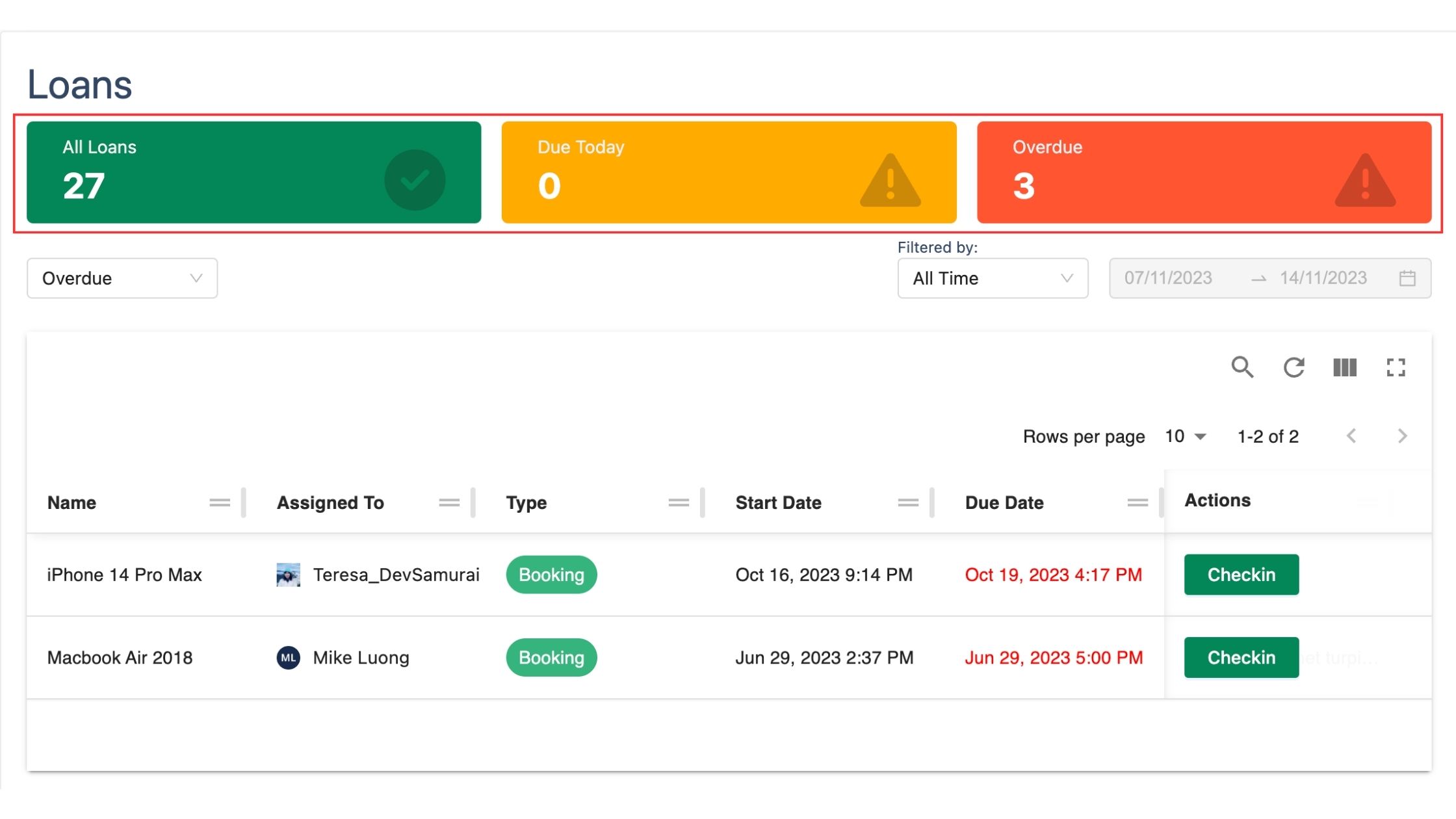This screenshot has height=819, width=1456.
Task: Sort by Start Date column header
Action: pos(778,502)
